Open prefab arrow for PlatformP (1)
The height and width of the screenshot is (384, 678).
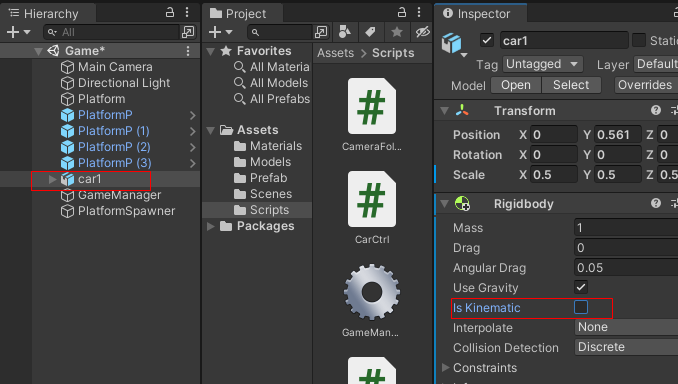pos(193,131)
